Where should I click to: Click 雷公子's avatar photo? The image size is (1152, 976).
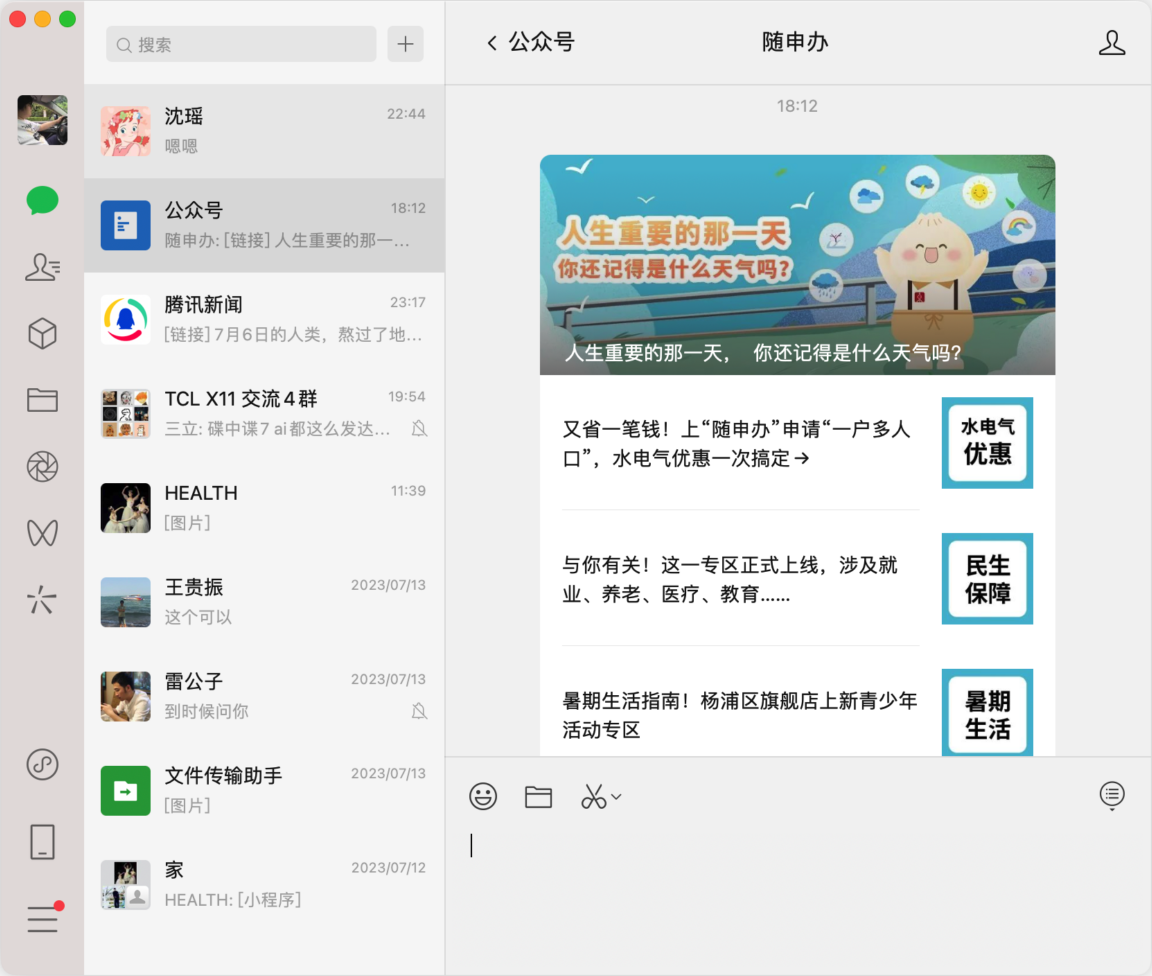126,696
